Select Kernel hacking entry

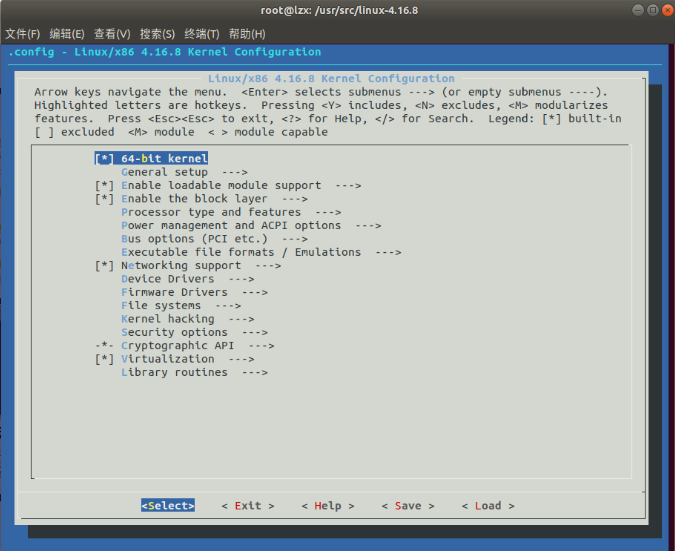(167, 319)
